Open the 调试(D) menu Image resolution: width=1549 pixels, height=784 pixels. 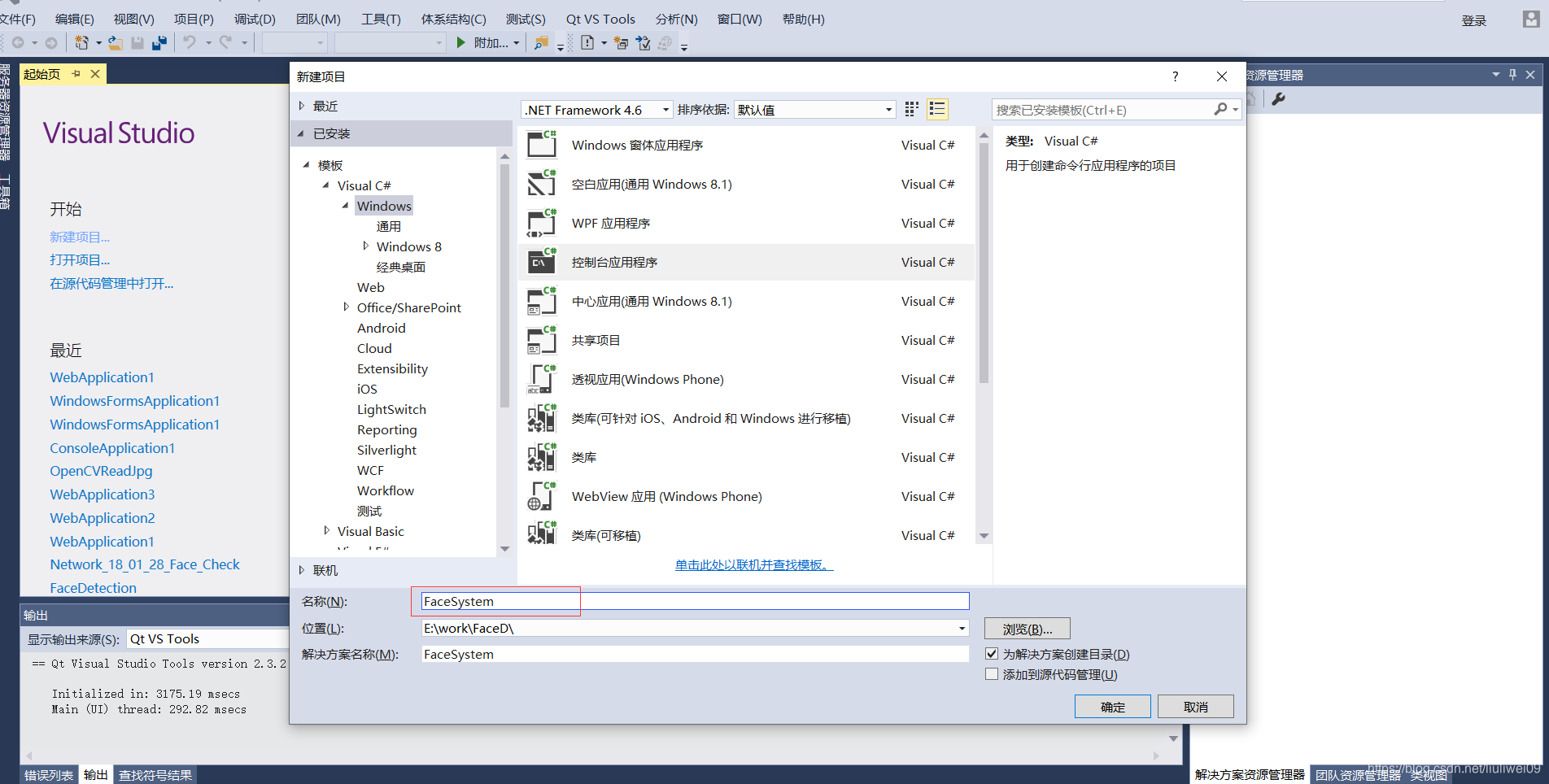255,19
